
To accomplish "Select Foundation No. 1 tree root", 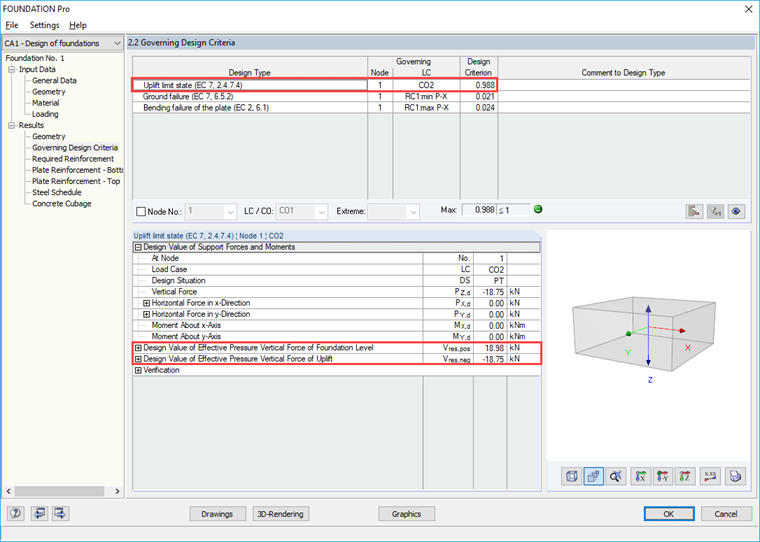I will click(x=35, y=58).
